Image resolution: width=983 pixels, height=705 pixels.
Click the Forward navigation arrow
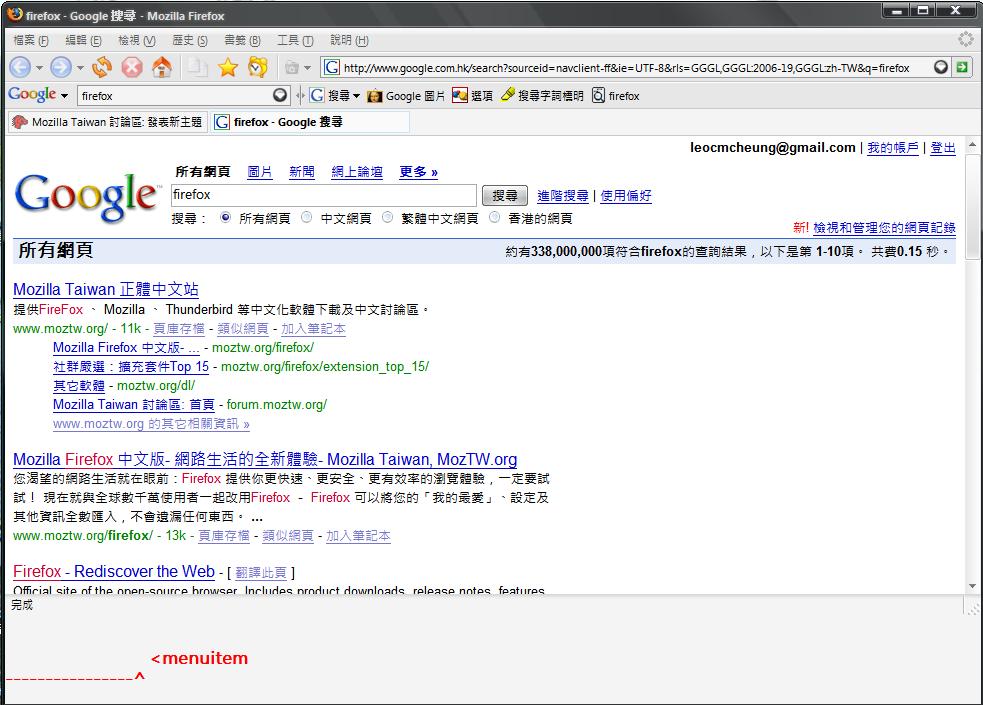pos(61,67)
